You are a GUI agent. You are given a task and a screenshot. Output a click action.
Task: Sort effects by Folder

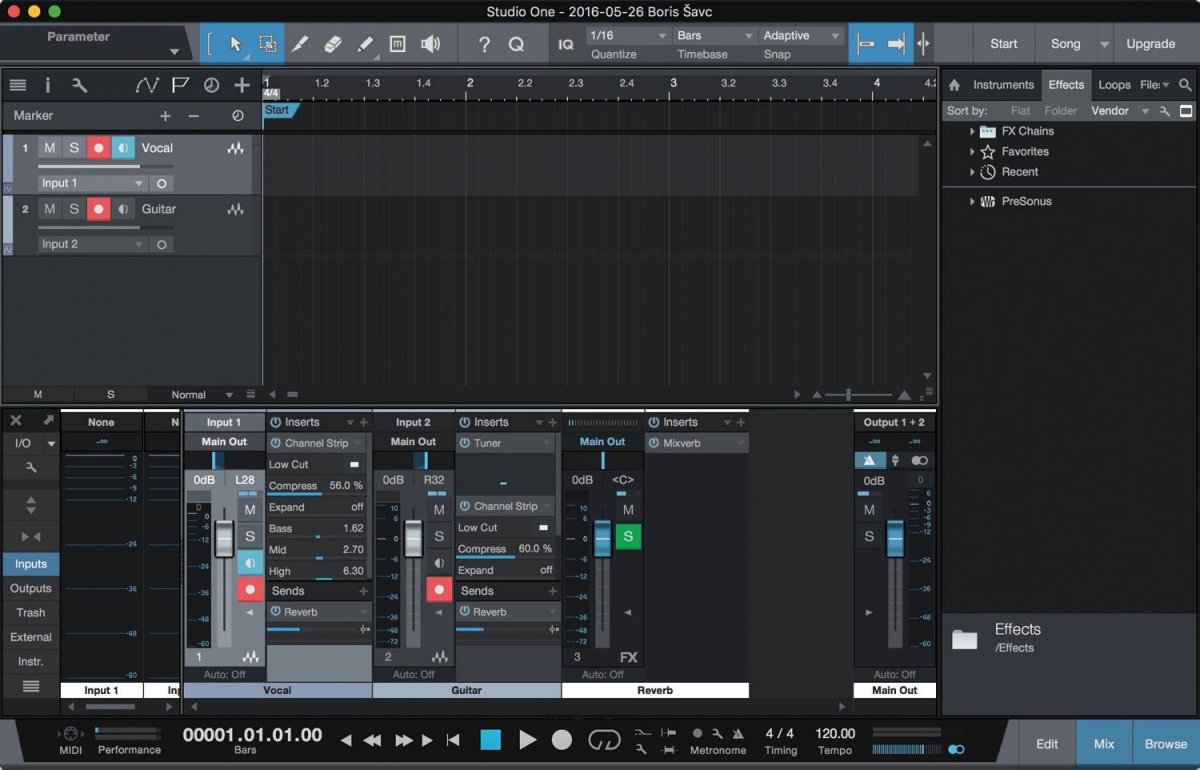pyautogui.click(x=1061, y=111)
